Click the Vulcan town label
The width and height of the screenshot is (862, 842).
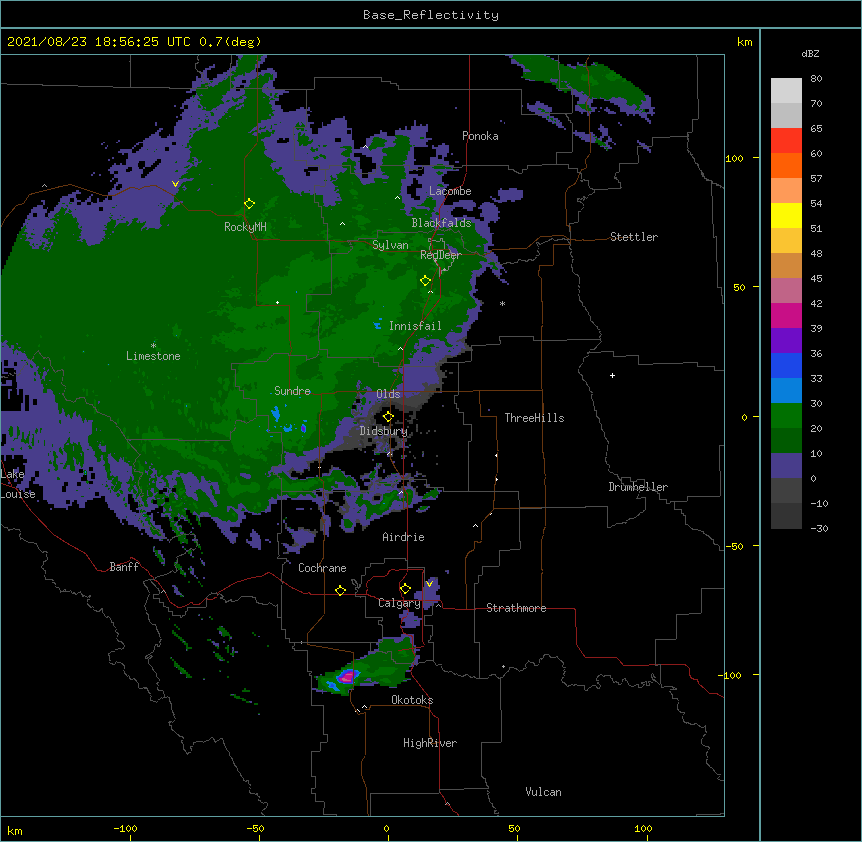(543, 792)
